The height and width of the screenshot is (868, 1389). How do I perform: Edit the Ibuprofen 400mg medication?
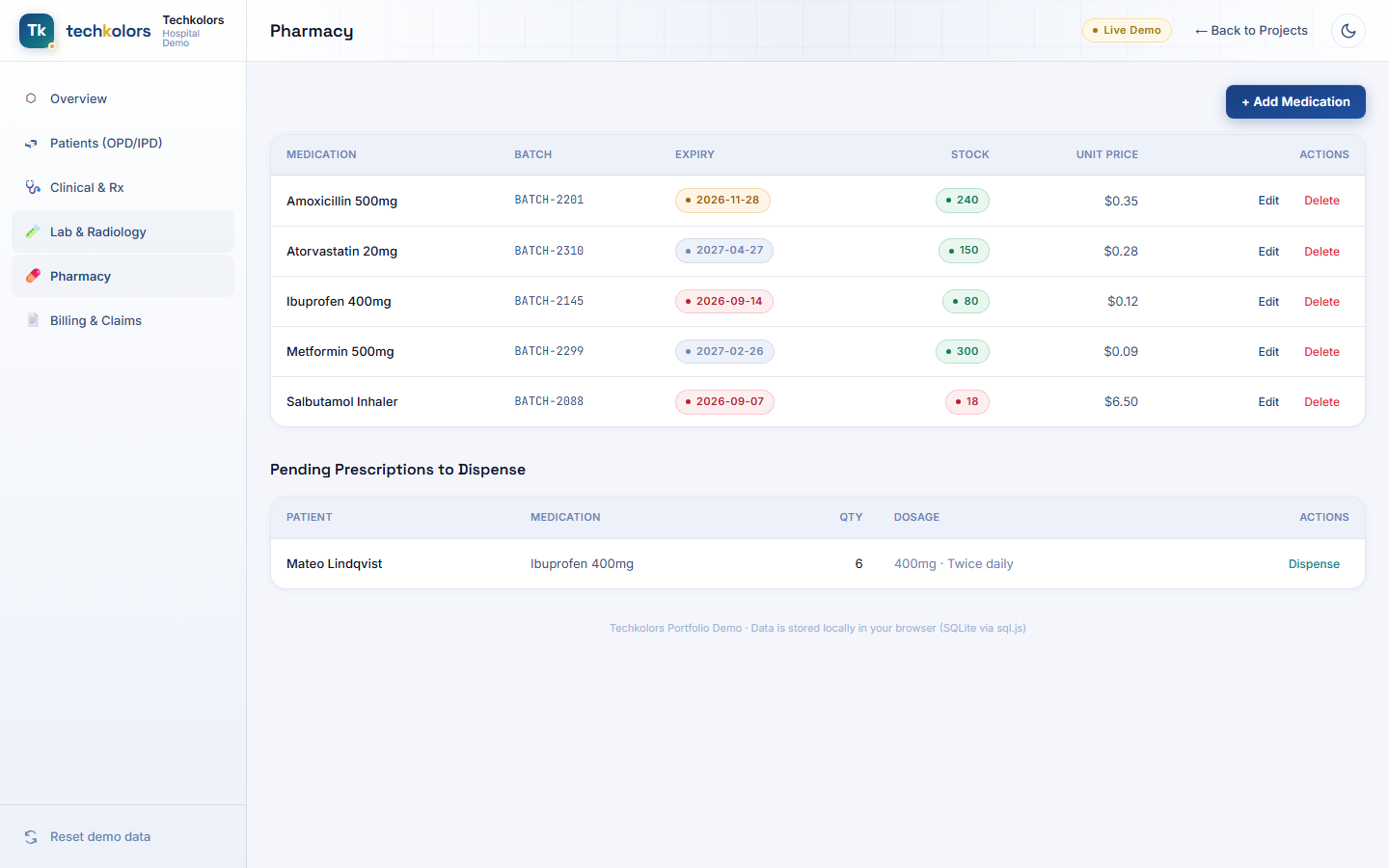coord(1268,302)
